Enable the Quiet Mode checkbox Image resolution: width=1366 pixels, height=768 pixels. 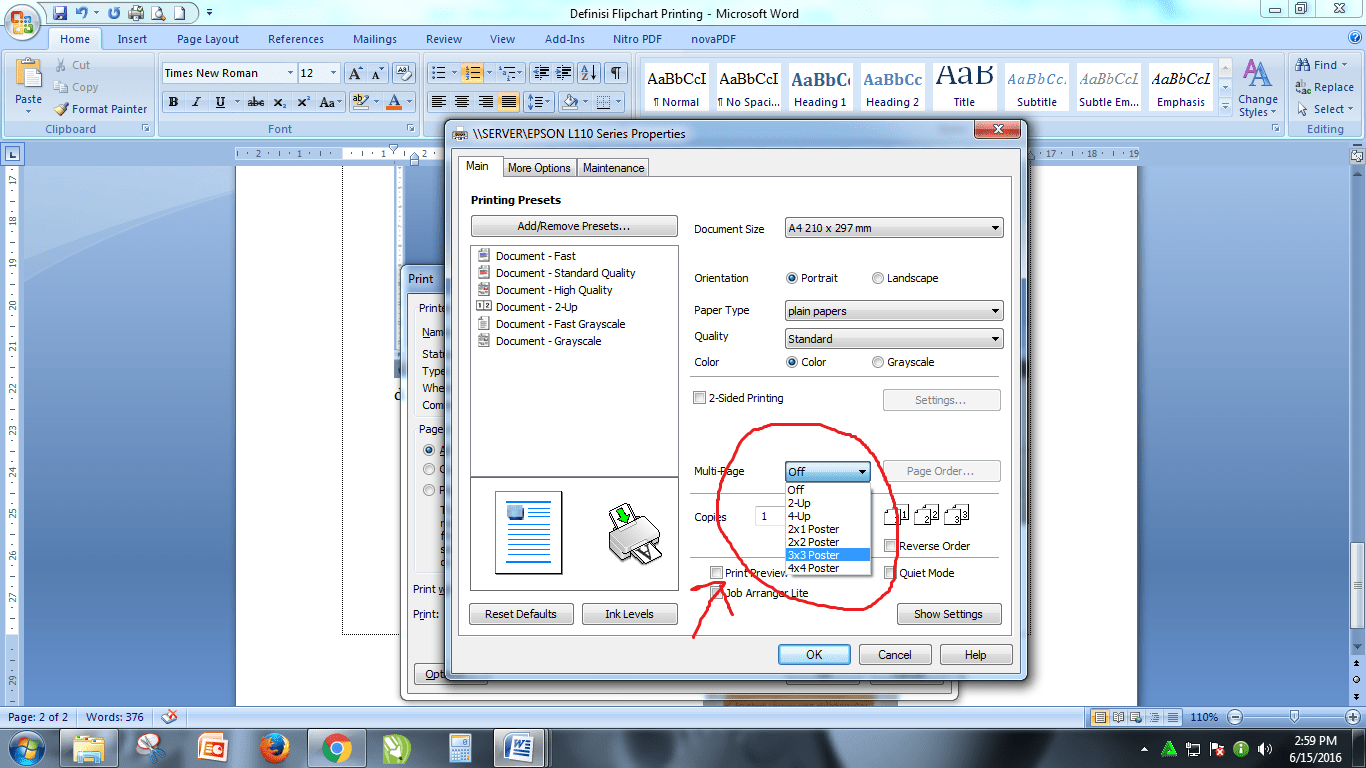890,573
